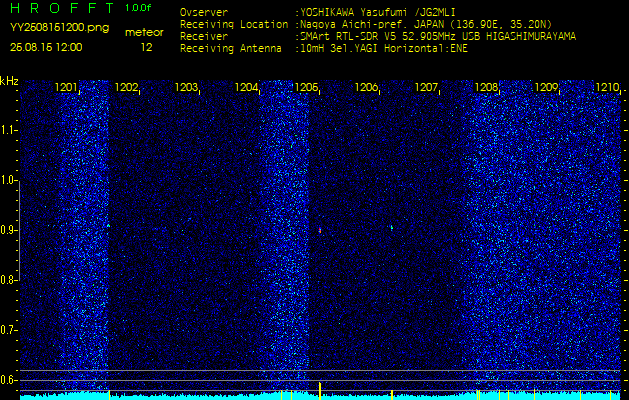This screenshot has width=629, height=400.
Task: Click the 0.8 frequency axis label
Action: click(x=7, y=280)
